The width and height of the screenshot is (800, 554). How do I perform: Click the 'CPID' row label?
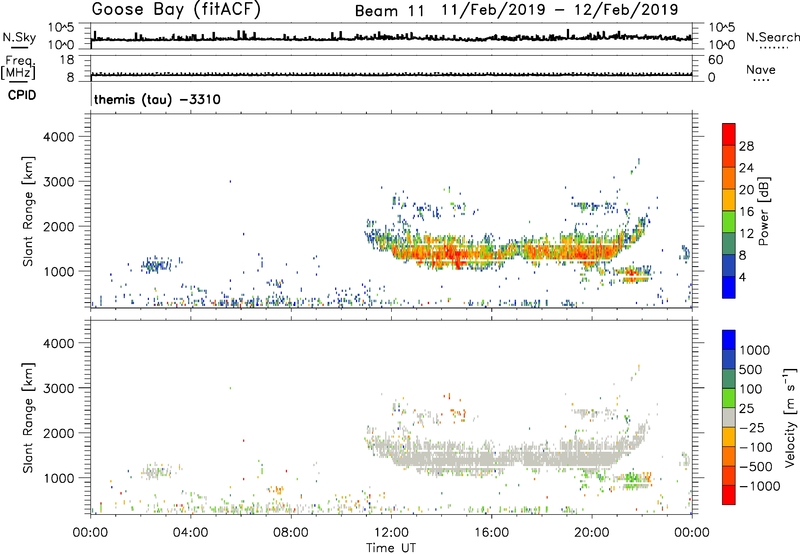pyautogui.click(x=22, y=95)
